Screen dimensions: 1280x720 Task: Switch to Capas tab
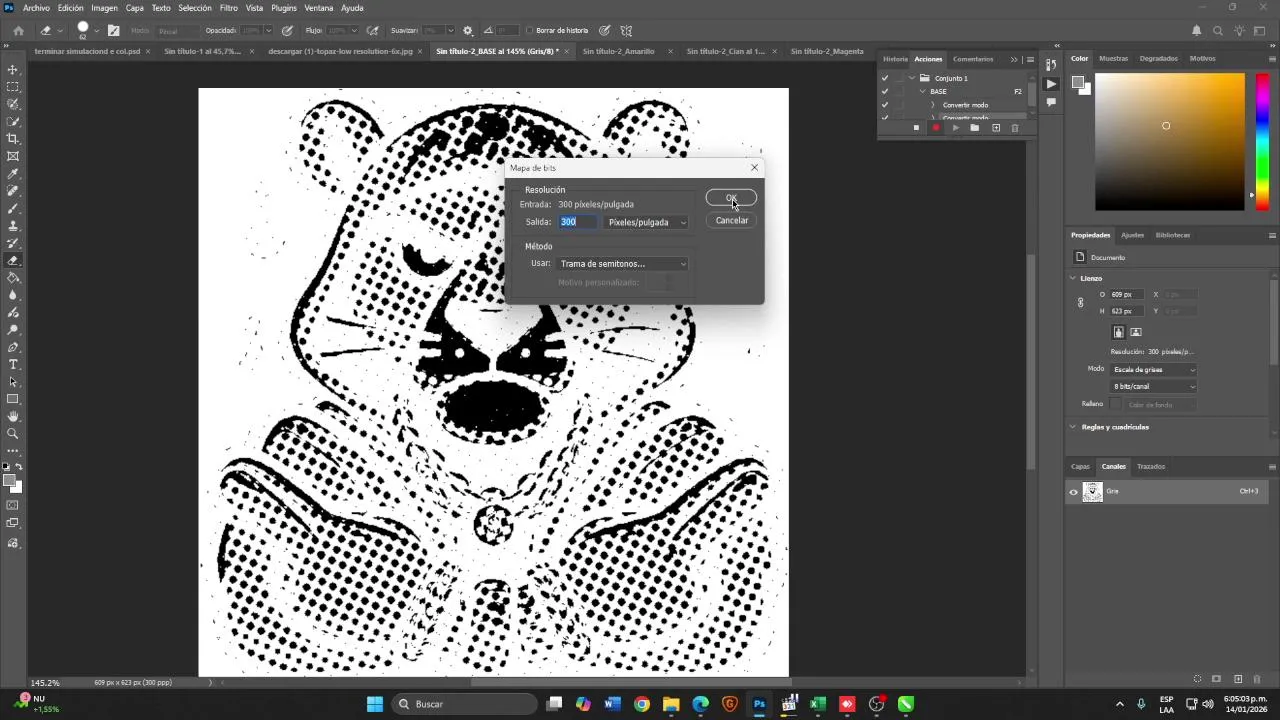click(x=1080, y=467)
